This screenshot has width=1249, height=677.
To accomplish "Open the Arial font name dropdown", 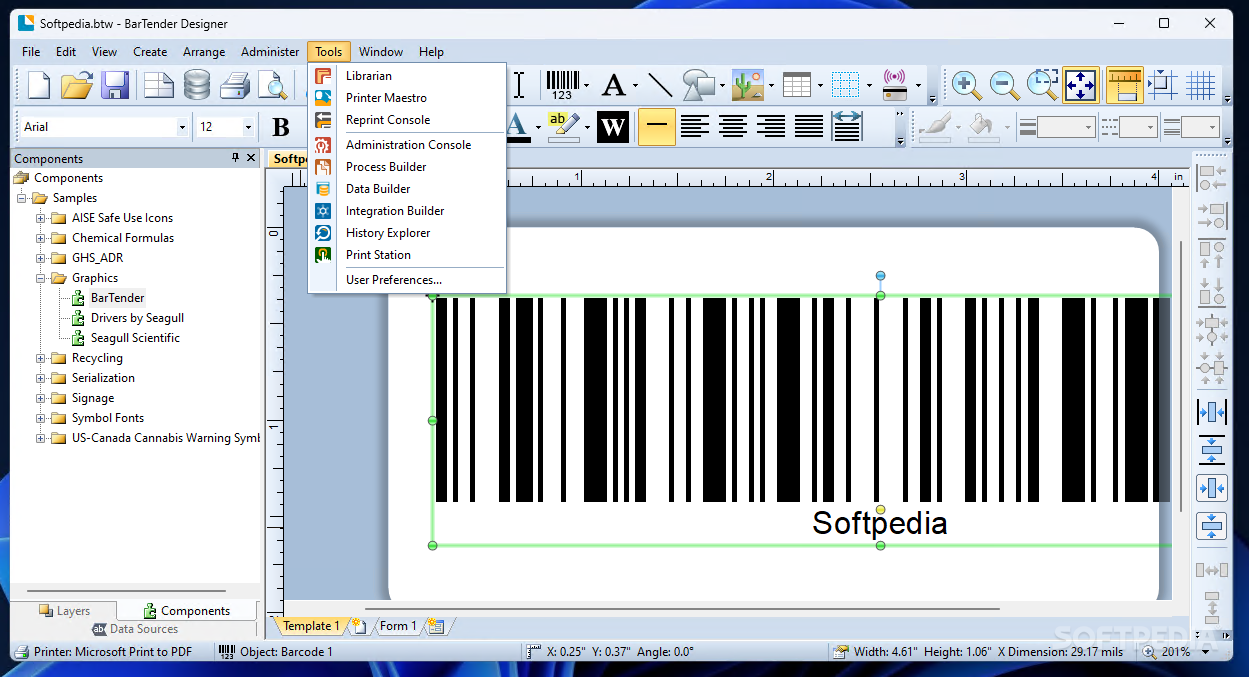I will (x=182, y=127).
